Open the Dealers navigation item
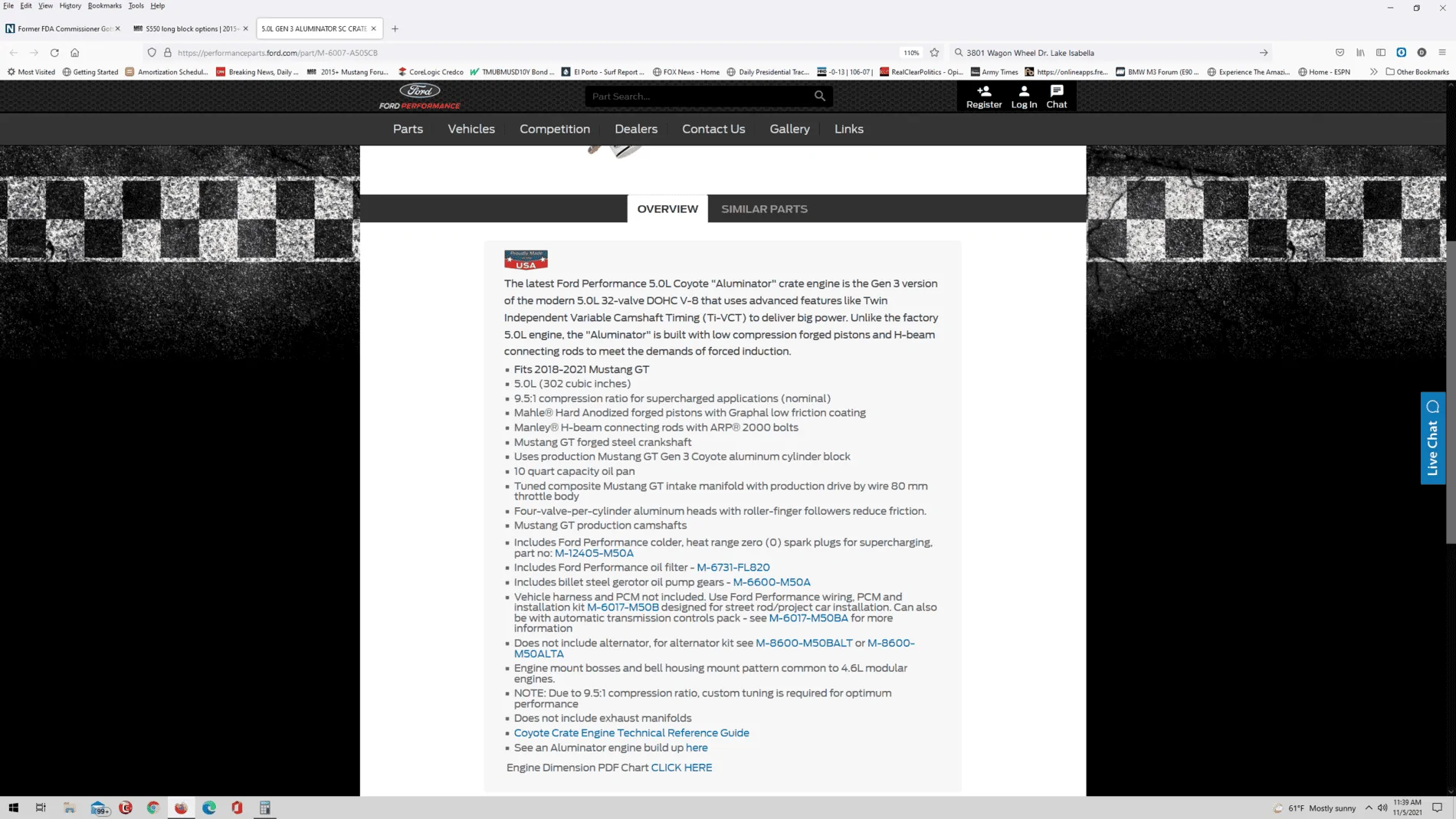This screenshot has width=1456, height=819. [636, 129]
